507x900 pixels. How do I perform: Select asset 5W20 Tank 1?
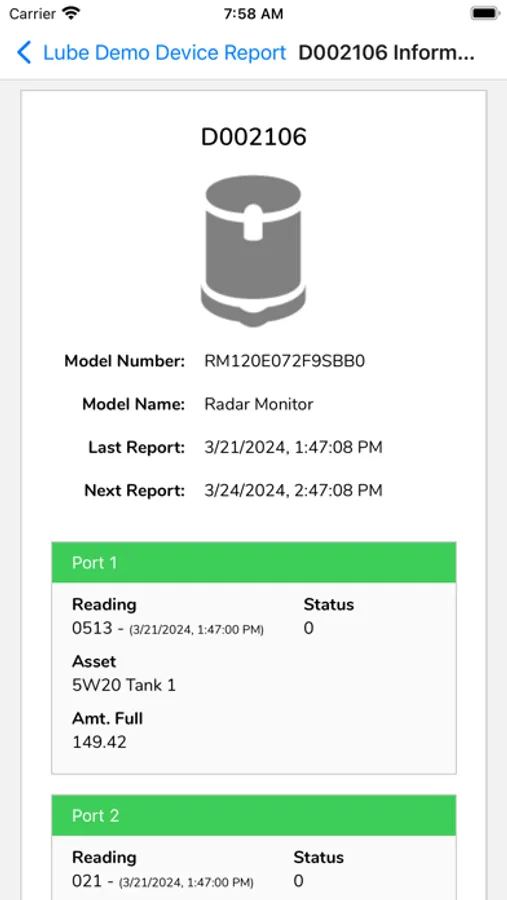[124, 685]
